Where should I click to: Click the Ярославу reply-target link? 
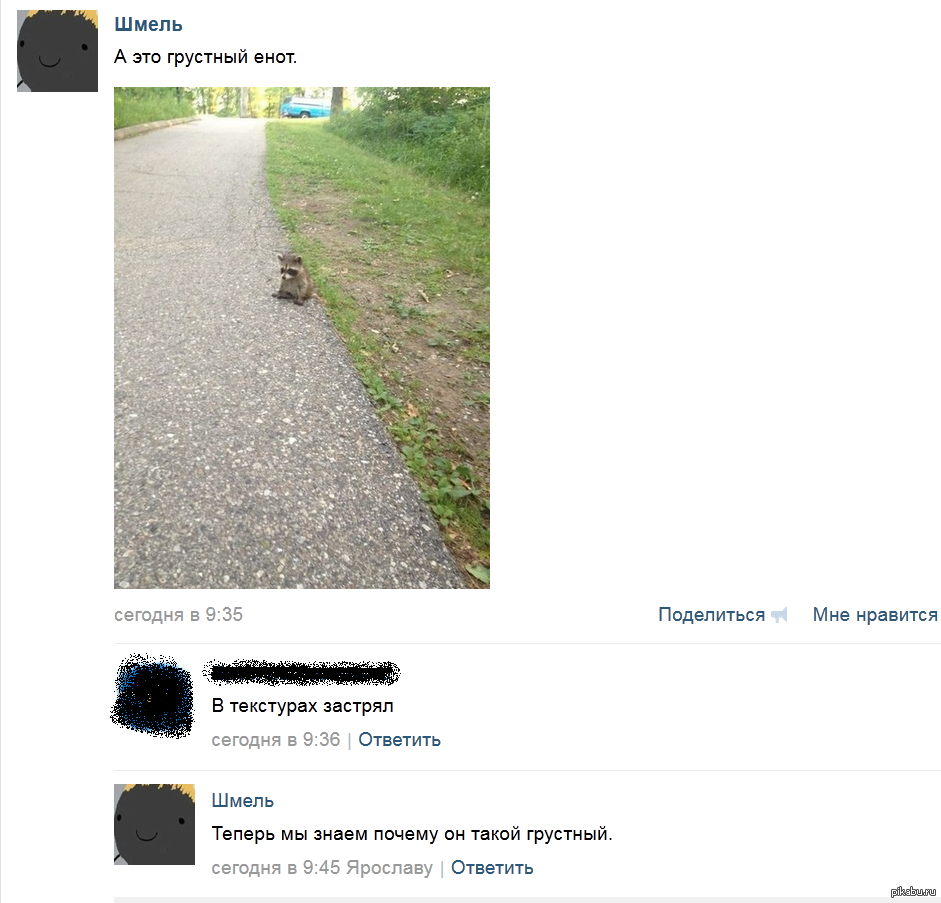[x=389, y=868]
